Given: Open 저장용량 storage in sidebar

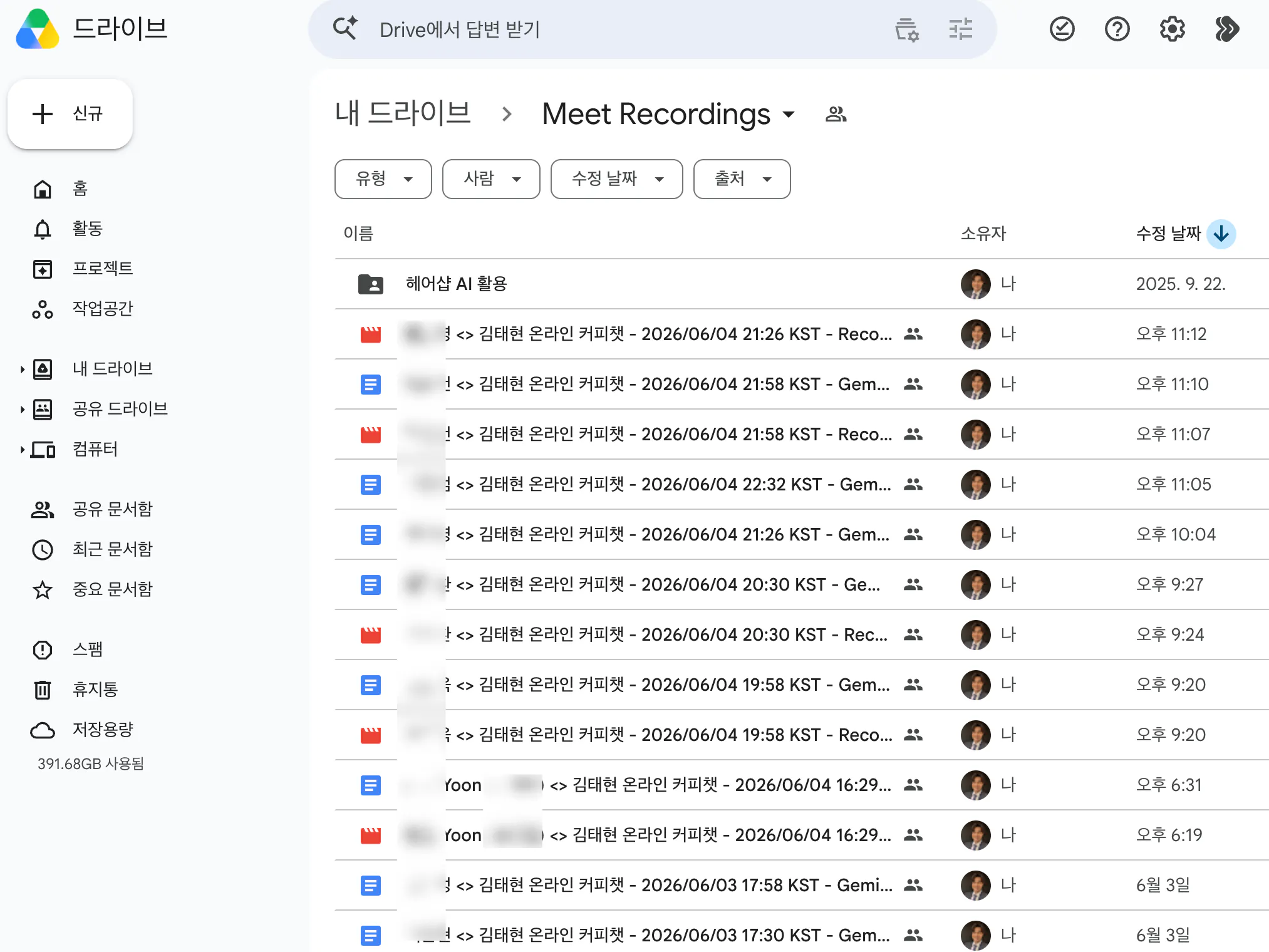Looking at the screenshot, I should (x=102, y=730).
